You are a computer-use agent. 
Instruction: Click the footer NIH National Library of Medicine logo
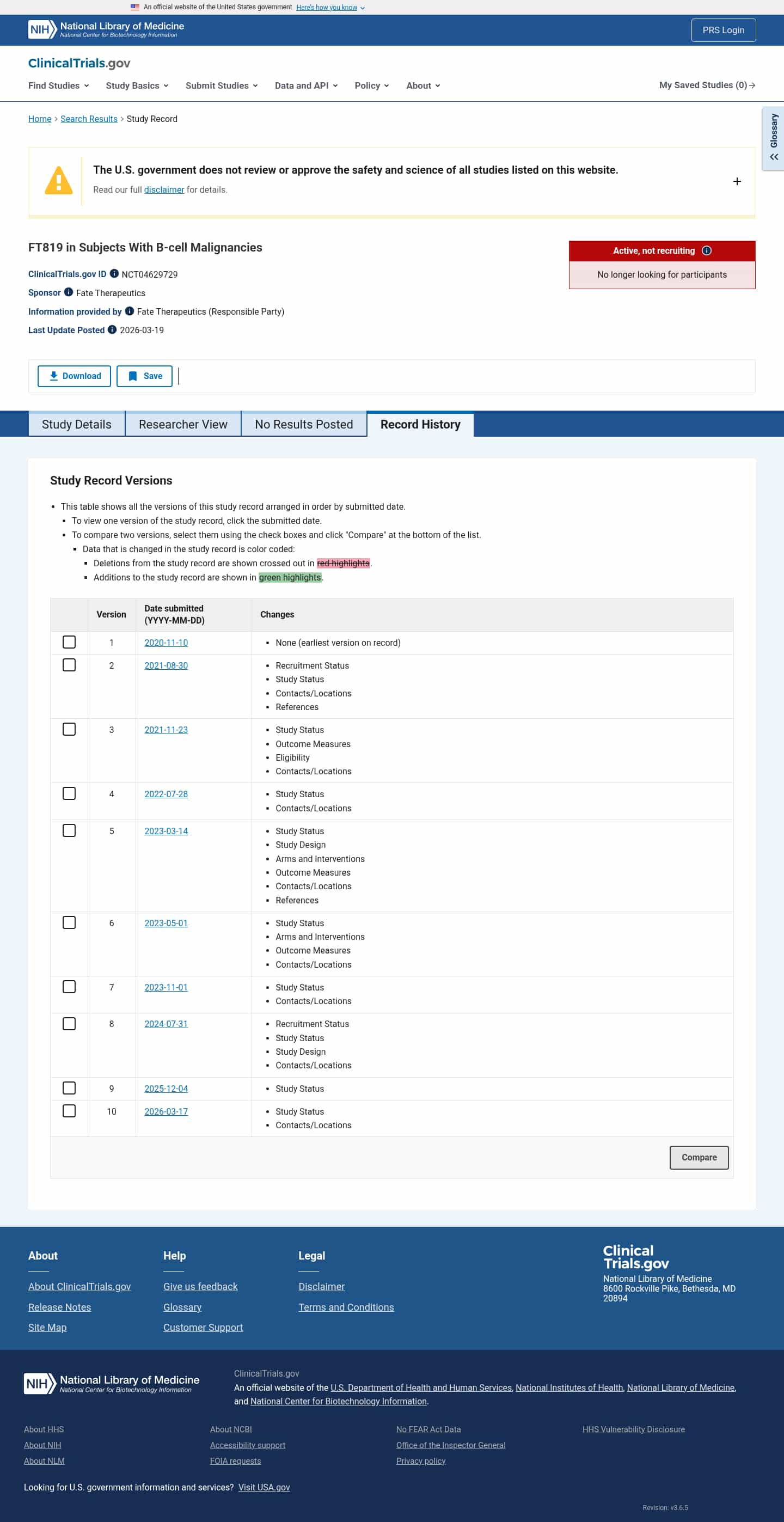point(112,1383)
